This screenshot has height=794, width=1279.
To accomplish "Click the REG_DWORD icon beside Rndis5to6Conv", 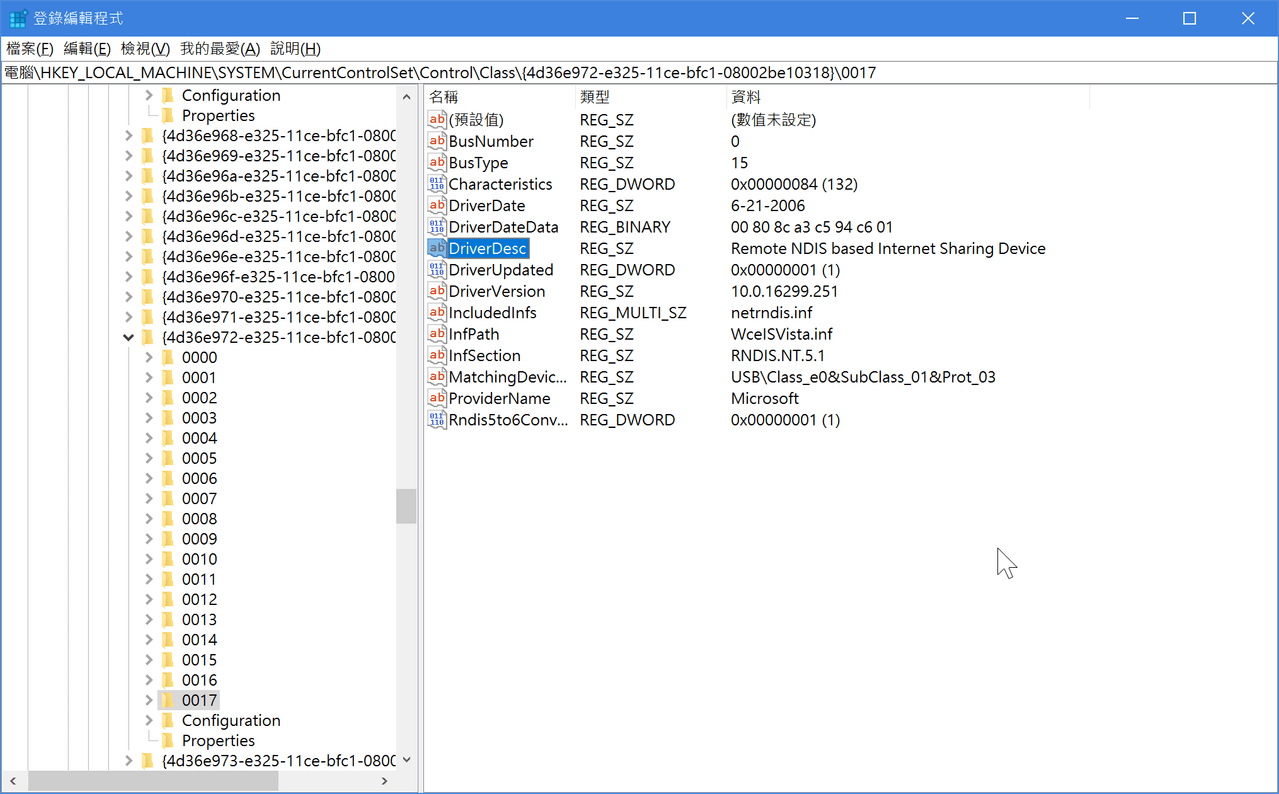I will (436, 420).
